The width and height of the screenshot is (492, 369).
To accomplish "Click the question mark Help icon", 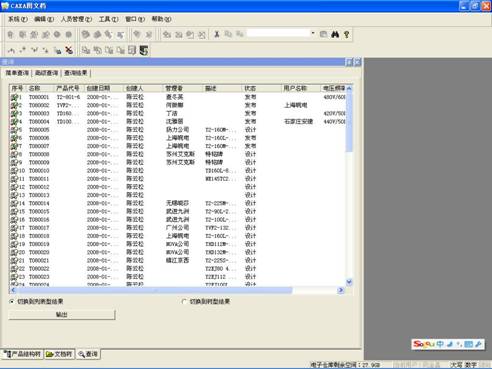I will coord(347,34).
